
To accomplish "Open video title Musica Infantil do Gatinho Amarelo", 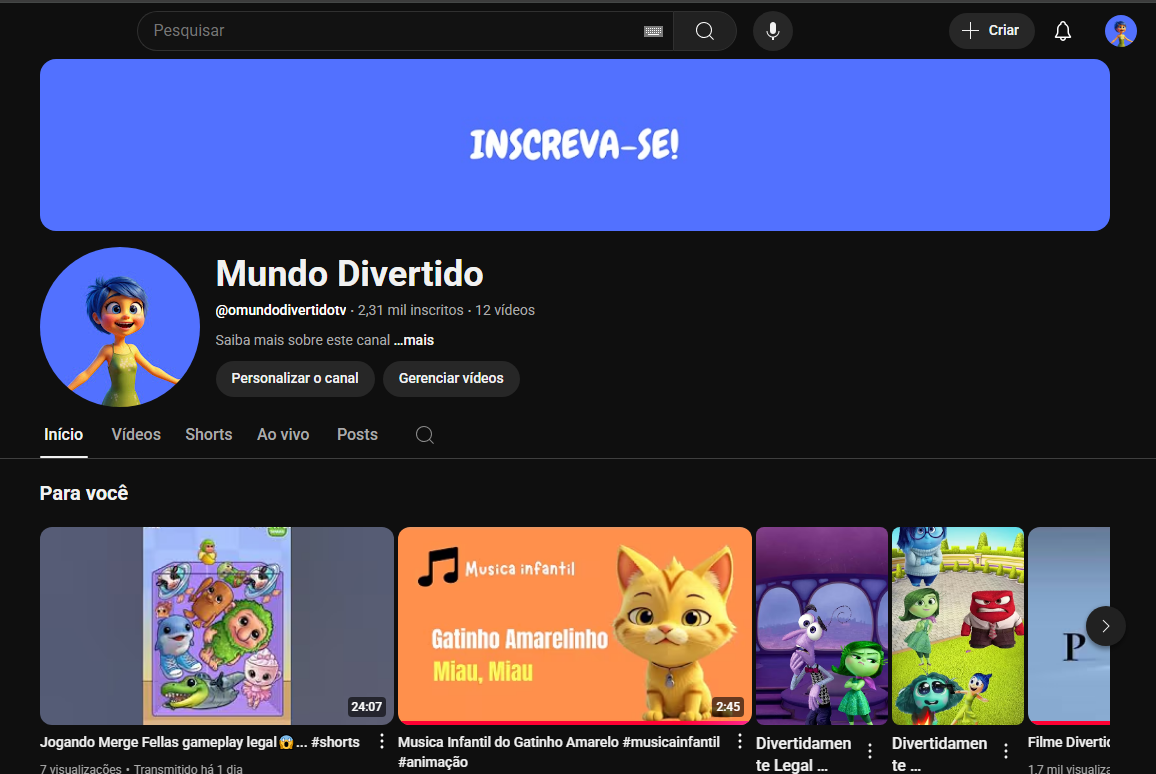I will click(559, 752).
